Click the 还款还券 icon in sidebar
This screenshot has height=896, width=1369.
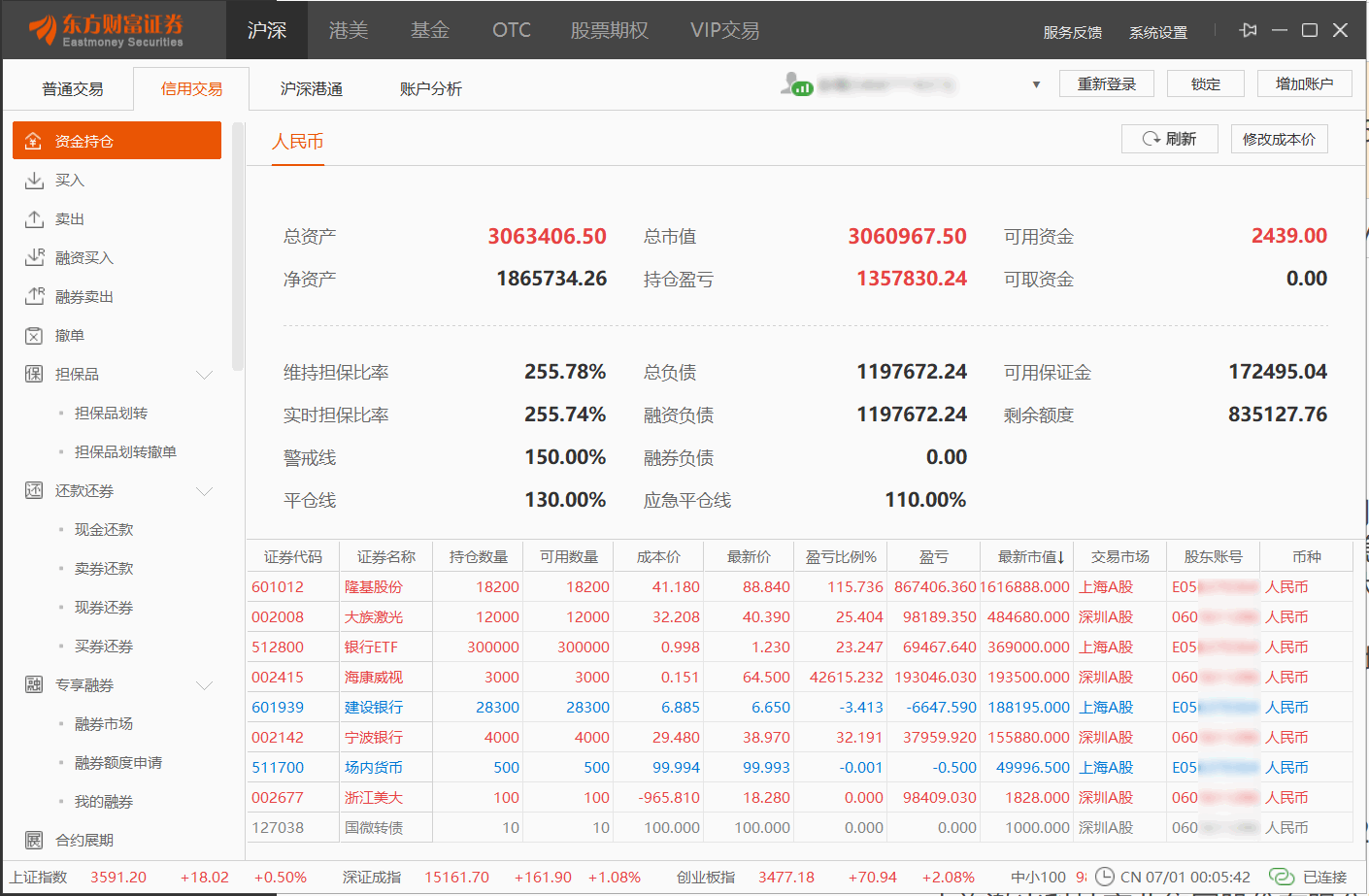click(34, 490)
